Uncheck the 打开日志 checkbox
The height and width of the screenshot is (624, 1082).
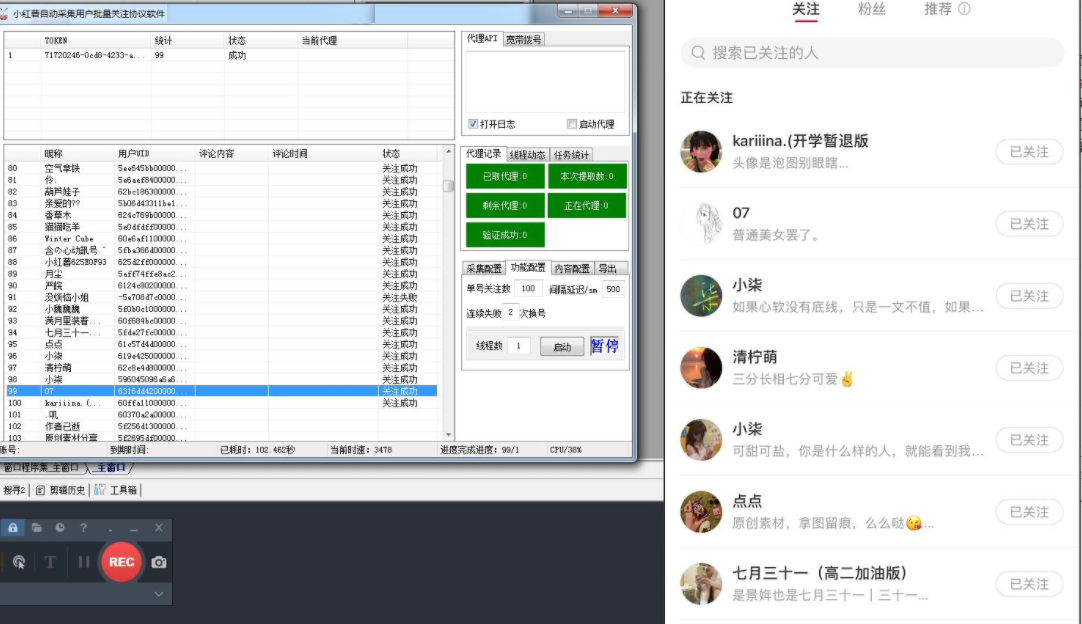coord(473,124)
